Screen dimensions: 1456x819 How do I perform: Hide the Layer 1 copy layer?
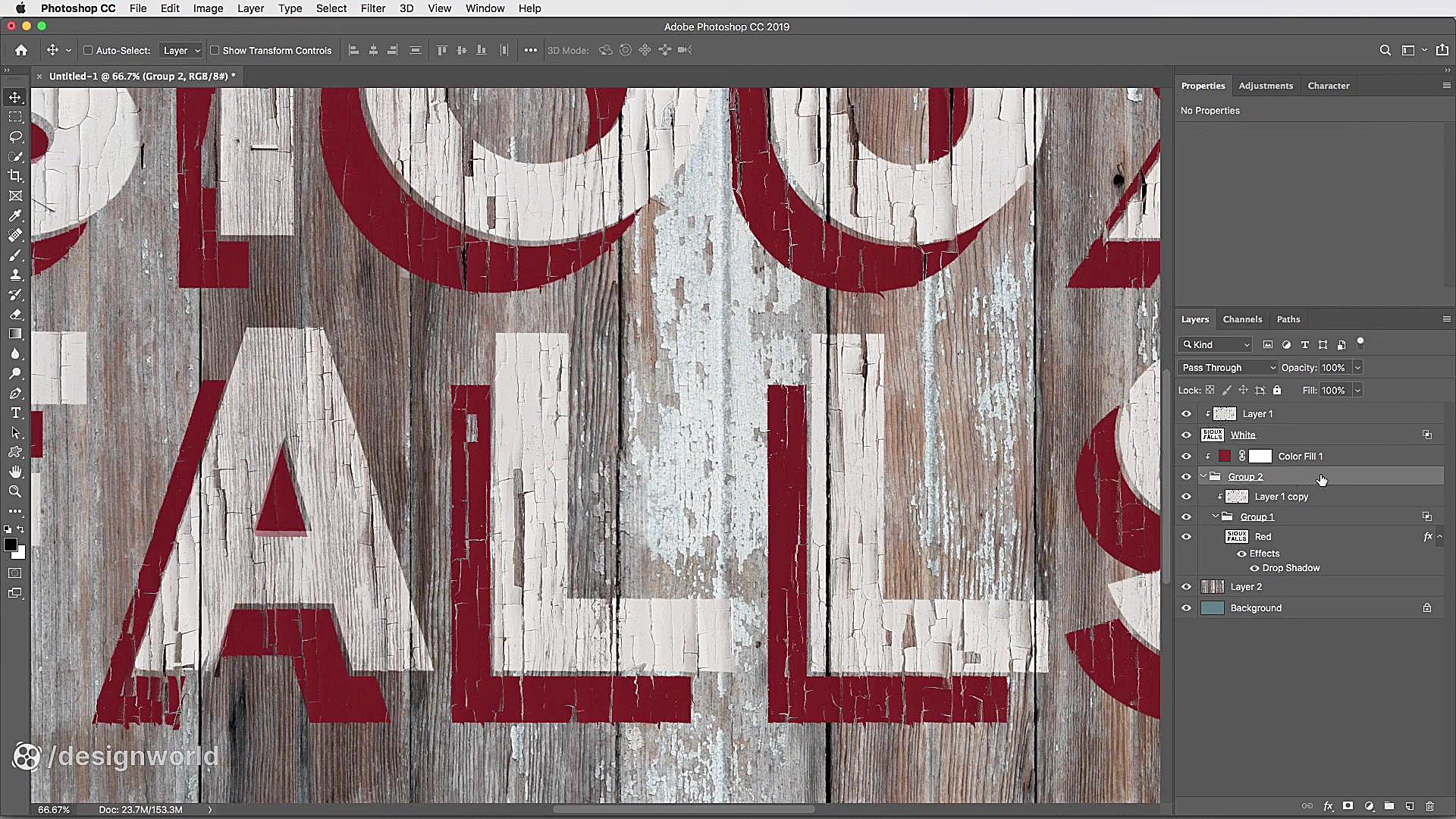(1187, 497)
